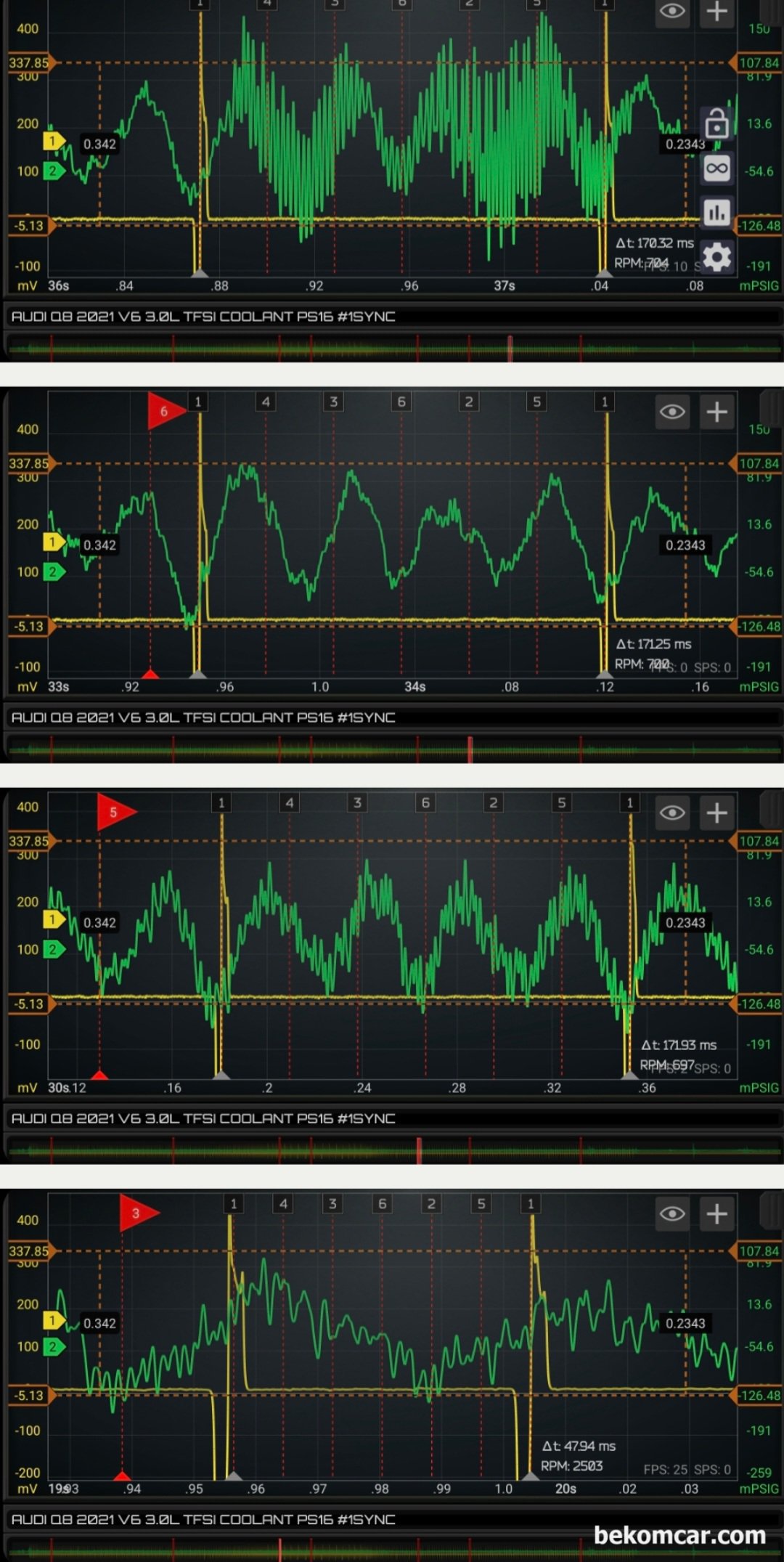Click the FPS: 25 SPS: 0 text

coord(687,1469)
